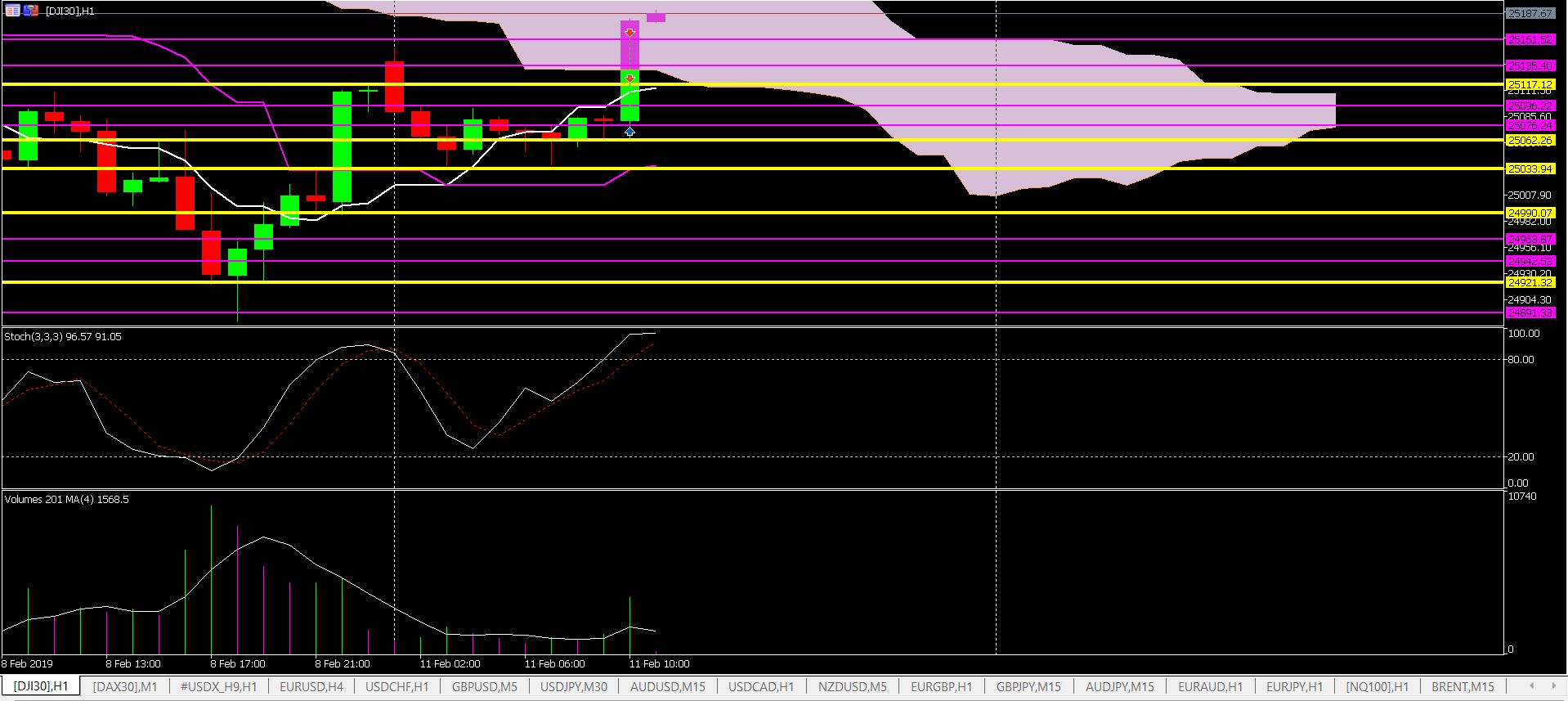Click the red sell arrow marker at candle top
The height and width of the screenshot is (701, 1568).
pos(630,32)
